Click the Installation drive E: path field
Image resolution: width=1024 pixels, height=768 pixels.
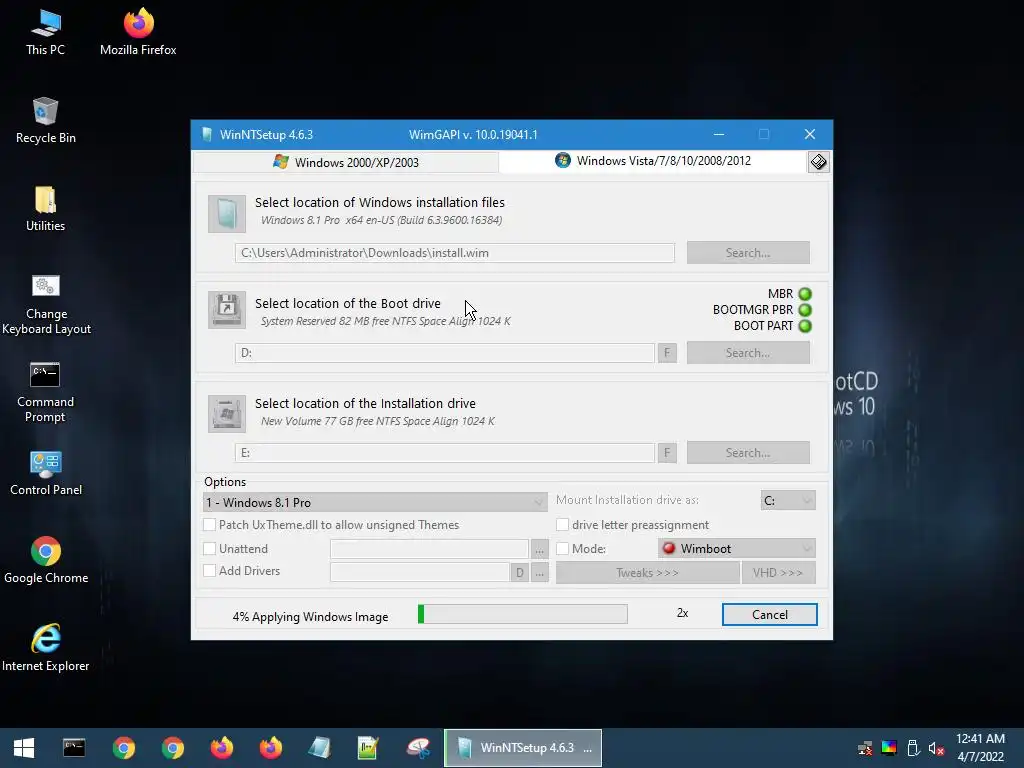445,453
